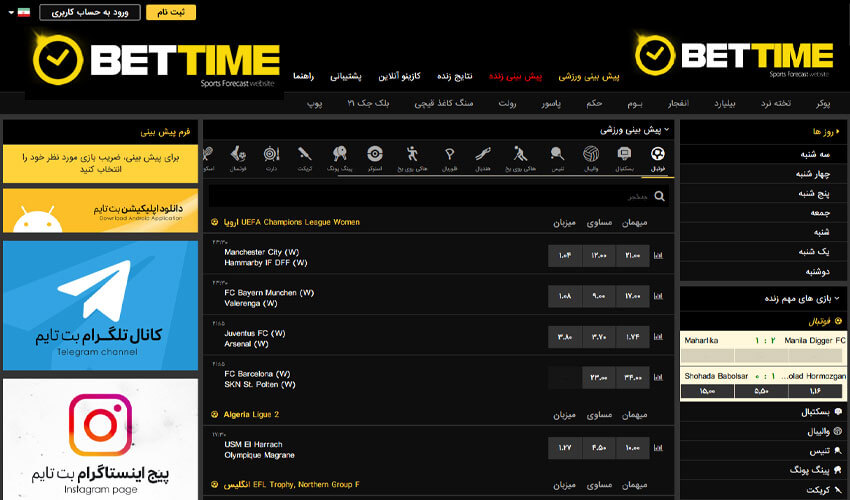Click league icon beside Algeria Ligue 2

click(x=215, y=414)
